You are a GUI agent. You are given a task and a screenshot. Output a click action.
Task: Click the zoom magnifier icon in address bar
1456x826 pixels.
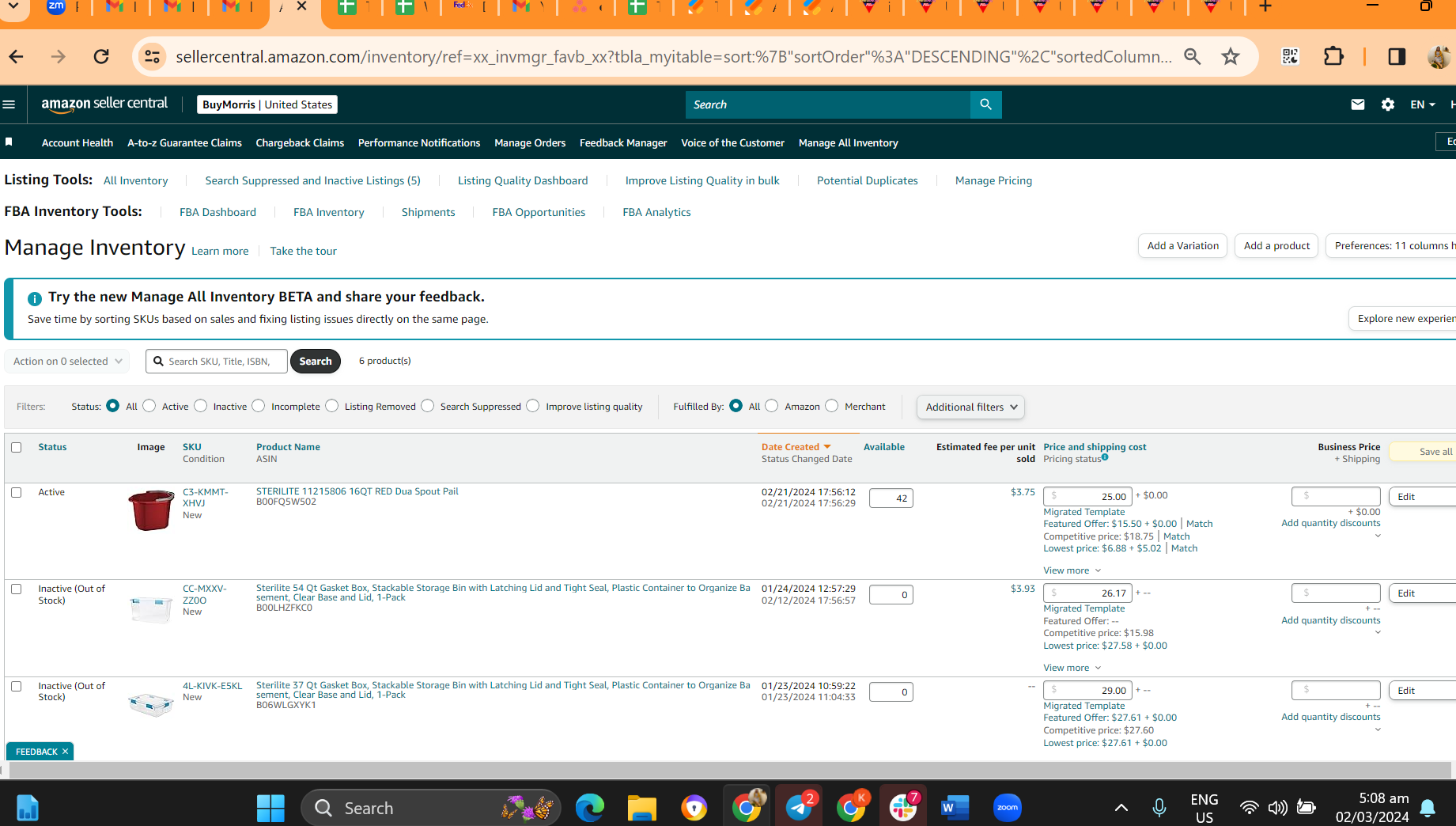(1193, 56)
